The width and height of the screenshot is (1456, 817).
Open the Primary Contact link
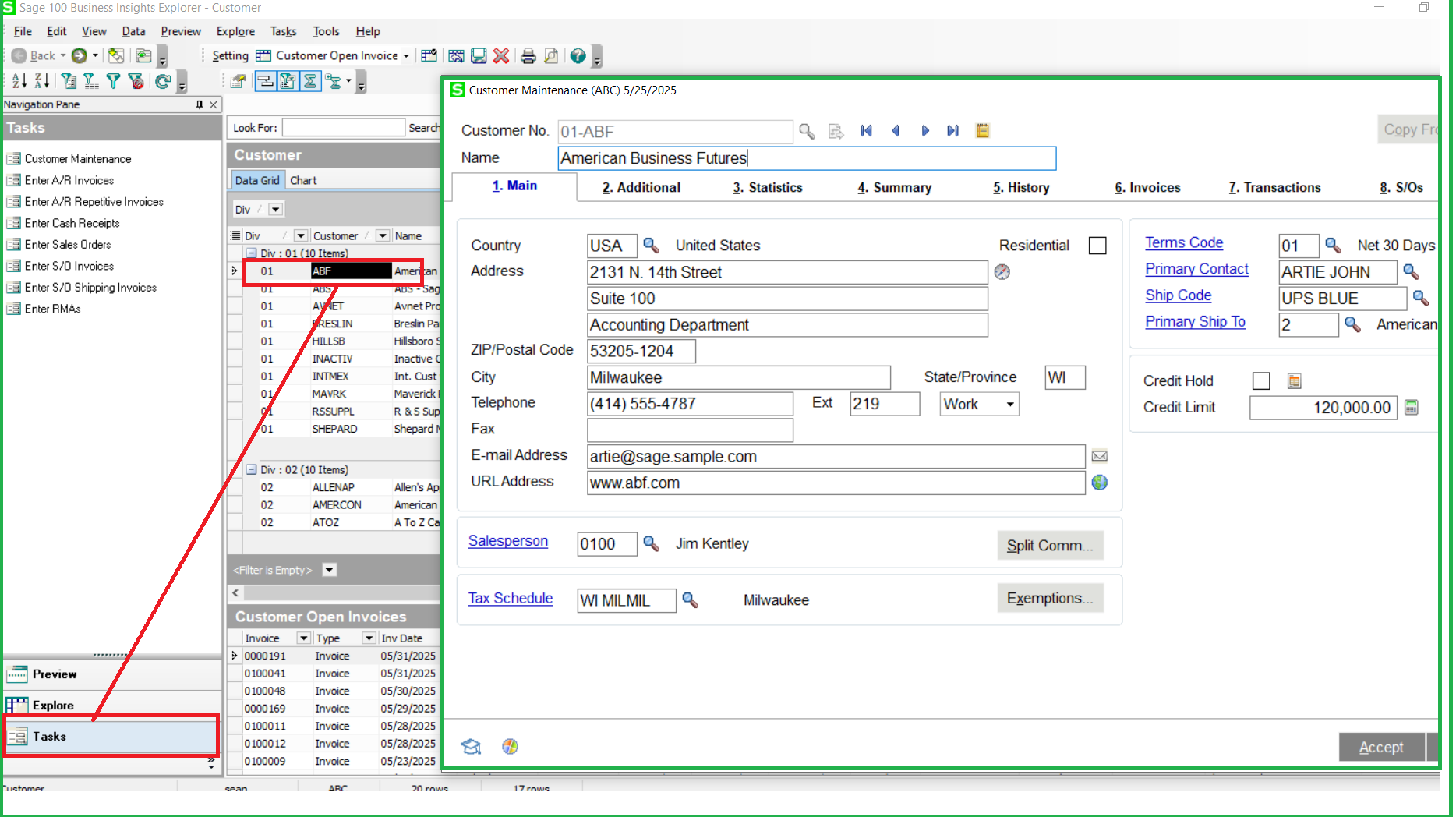coord(1196,269)
